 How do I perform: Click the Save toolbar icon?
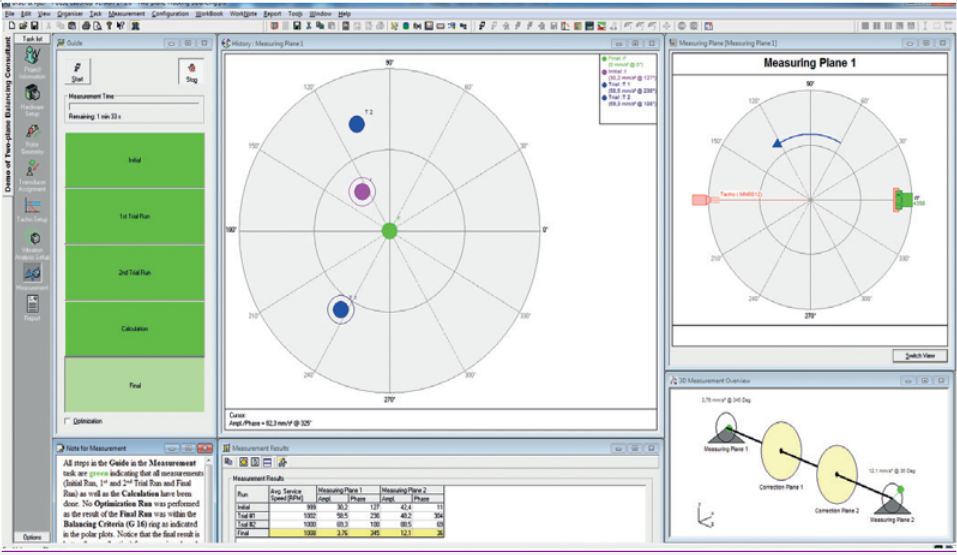pyautogui.click(x=34, y=26)
